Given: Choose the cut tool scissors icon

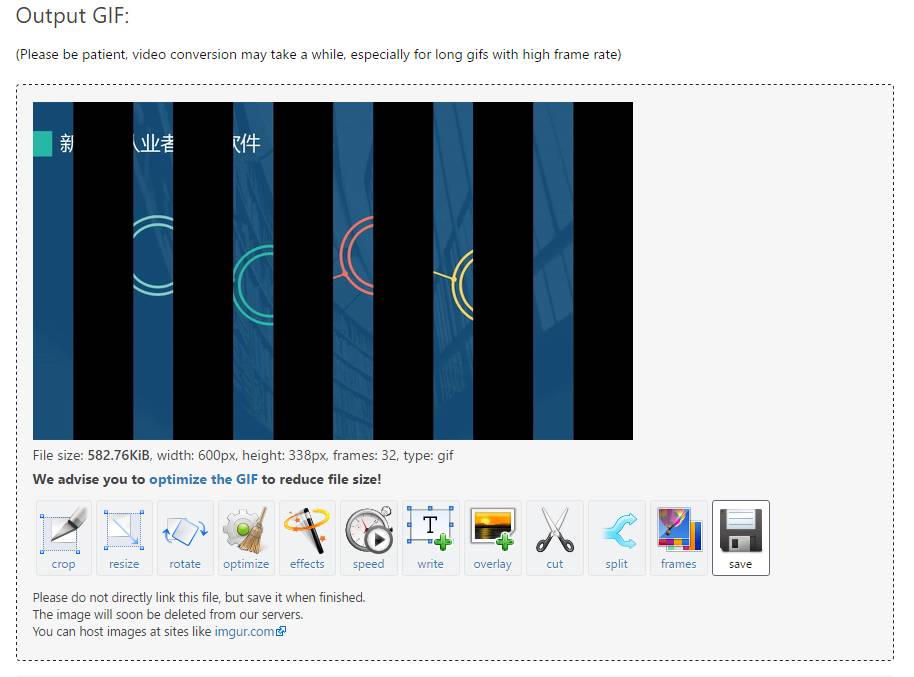Looking at the screenshot, I should click(555, 537).
